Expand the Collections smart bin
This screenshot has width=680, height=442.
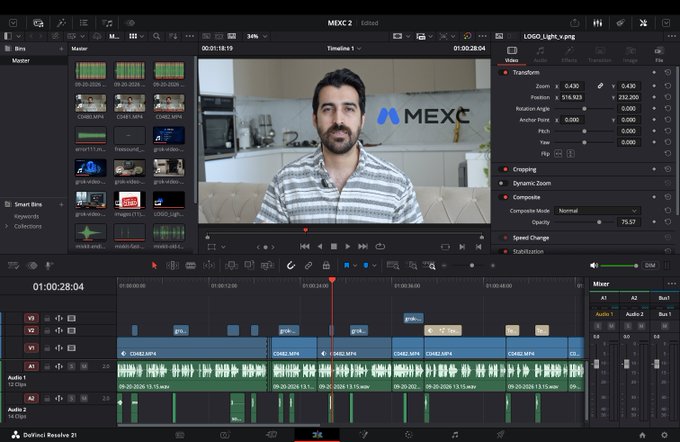click(x=6, y=226)
